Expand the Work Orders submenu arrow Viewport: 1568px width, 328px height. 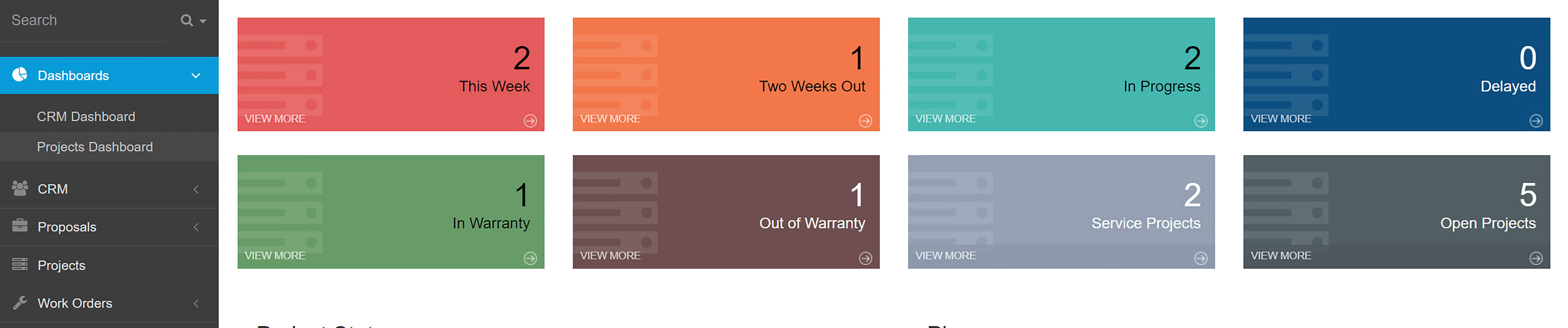click(x=196, y=304)
